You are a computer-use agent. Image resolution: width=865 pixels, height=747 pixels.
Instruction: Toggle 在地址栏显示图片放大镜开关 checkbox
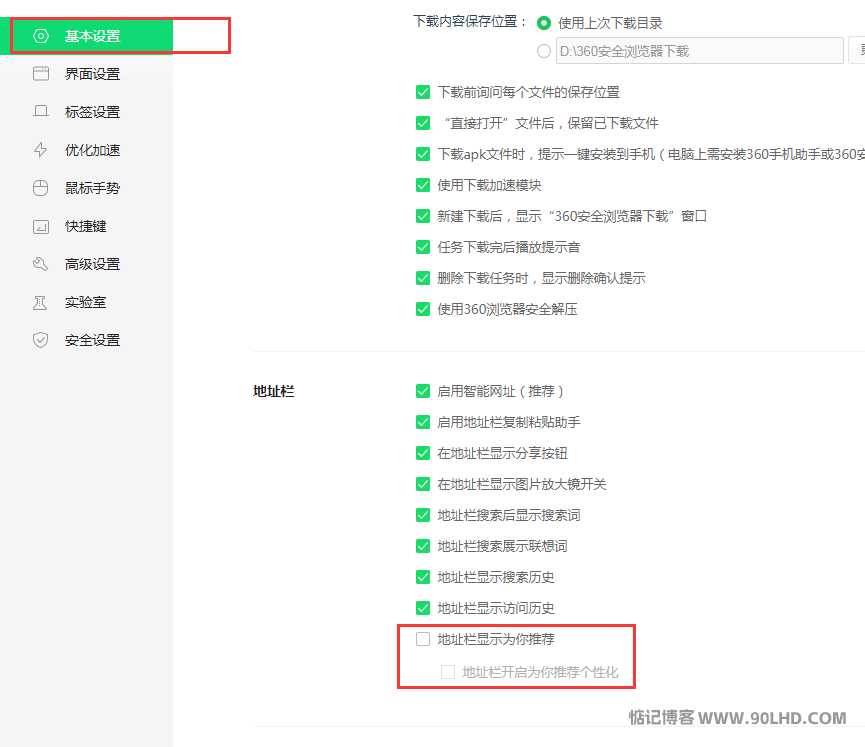tap(423, 484)
